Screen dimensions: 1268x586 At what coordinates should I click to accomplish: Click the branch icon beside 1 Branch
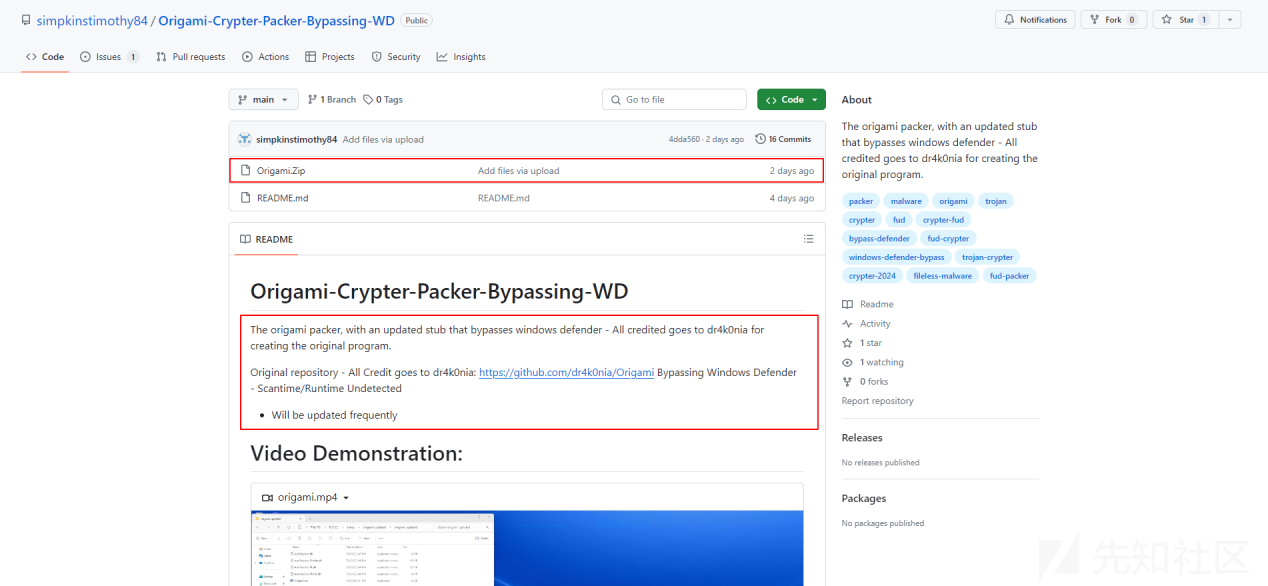(312, 100)
